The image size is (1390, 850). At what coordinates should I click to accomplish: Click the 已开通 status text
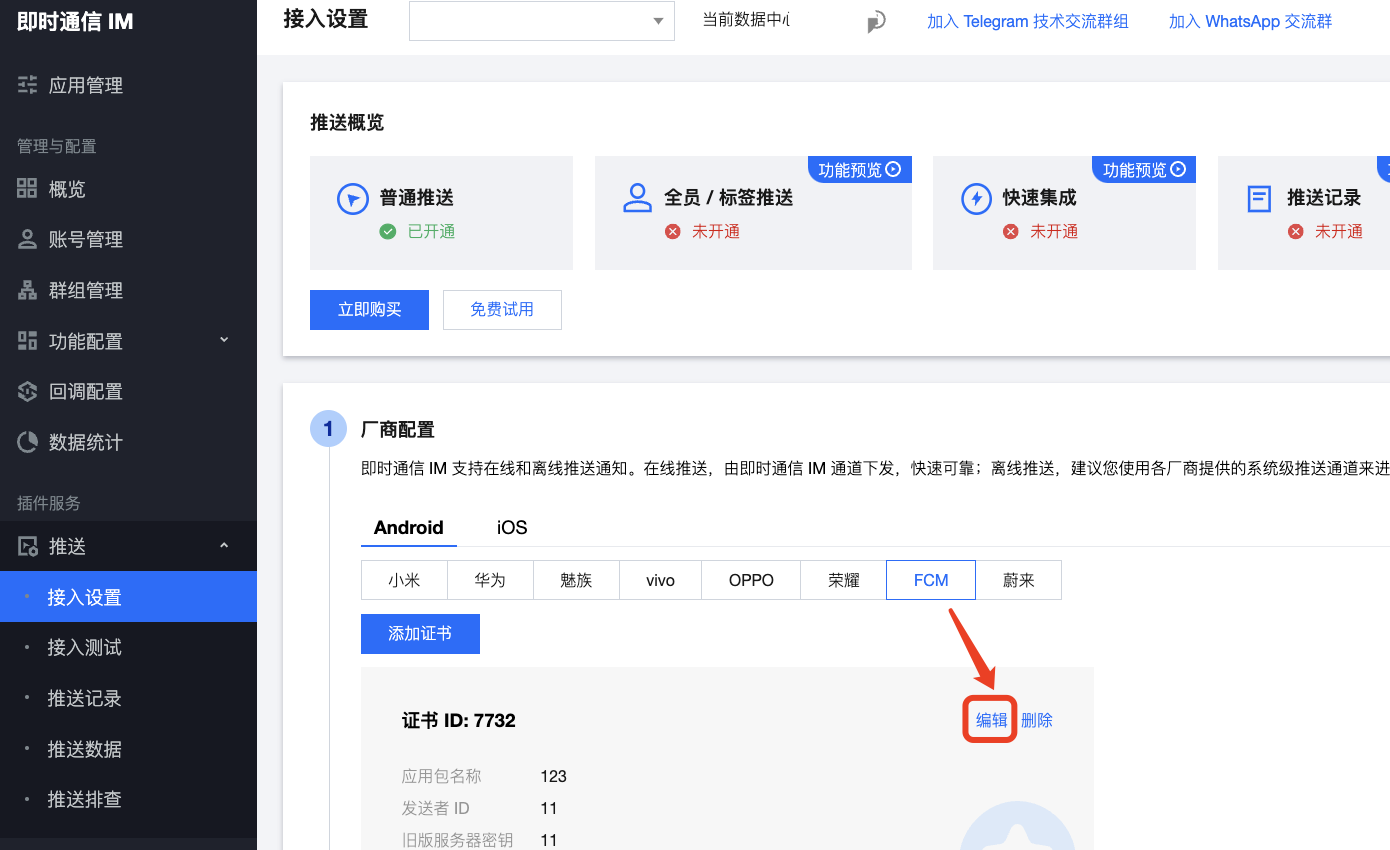click(x=431, y=231)
